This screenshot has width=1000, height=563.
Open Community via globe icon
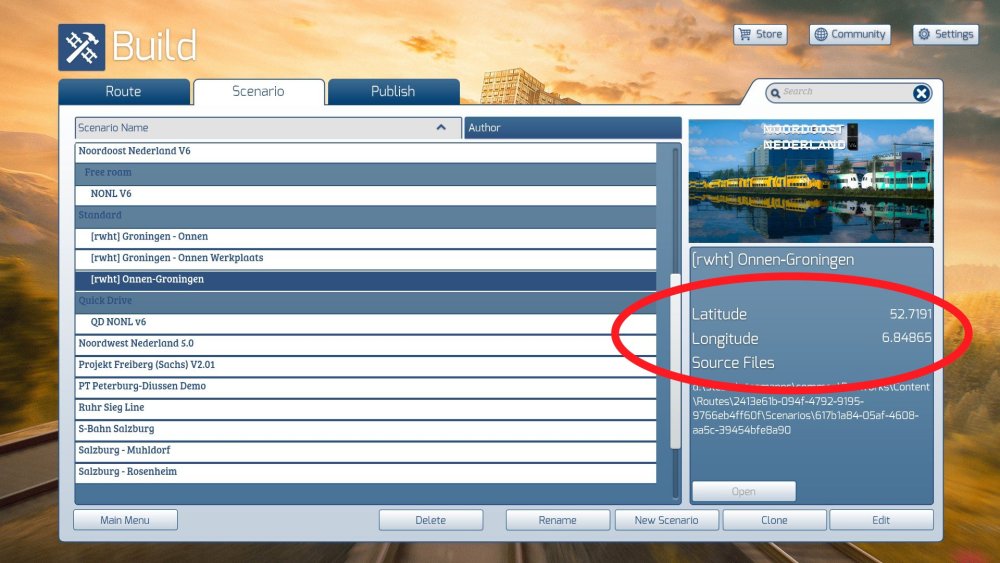point(821,34)
